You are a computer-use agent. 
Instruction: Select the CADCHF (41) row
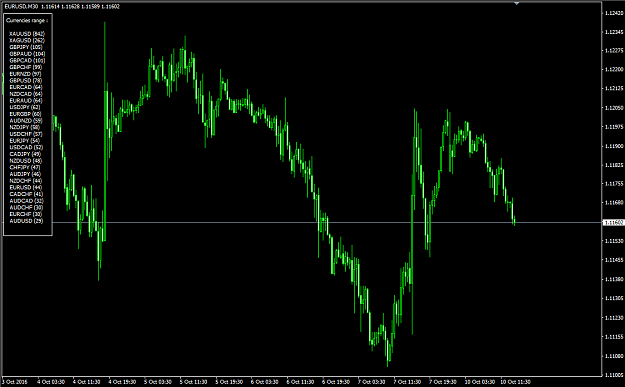pyautogui.click(x=26, y=194)
